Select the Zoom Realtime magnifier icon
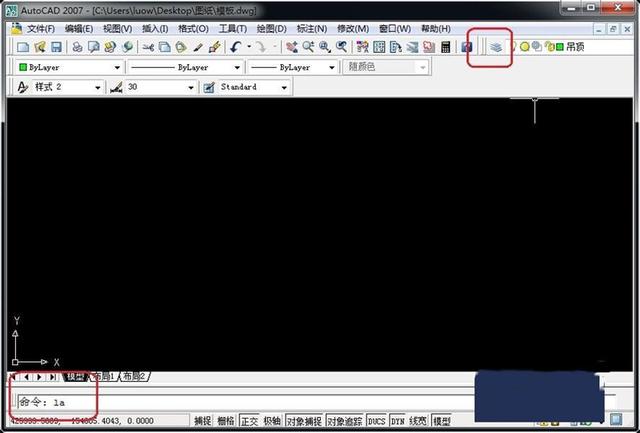The image size is (640, 433). click(x=308, y=47)
